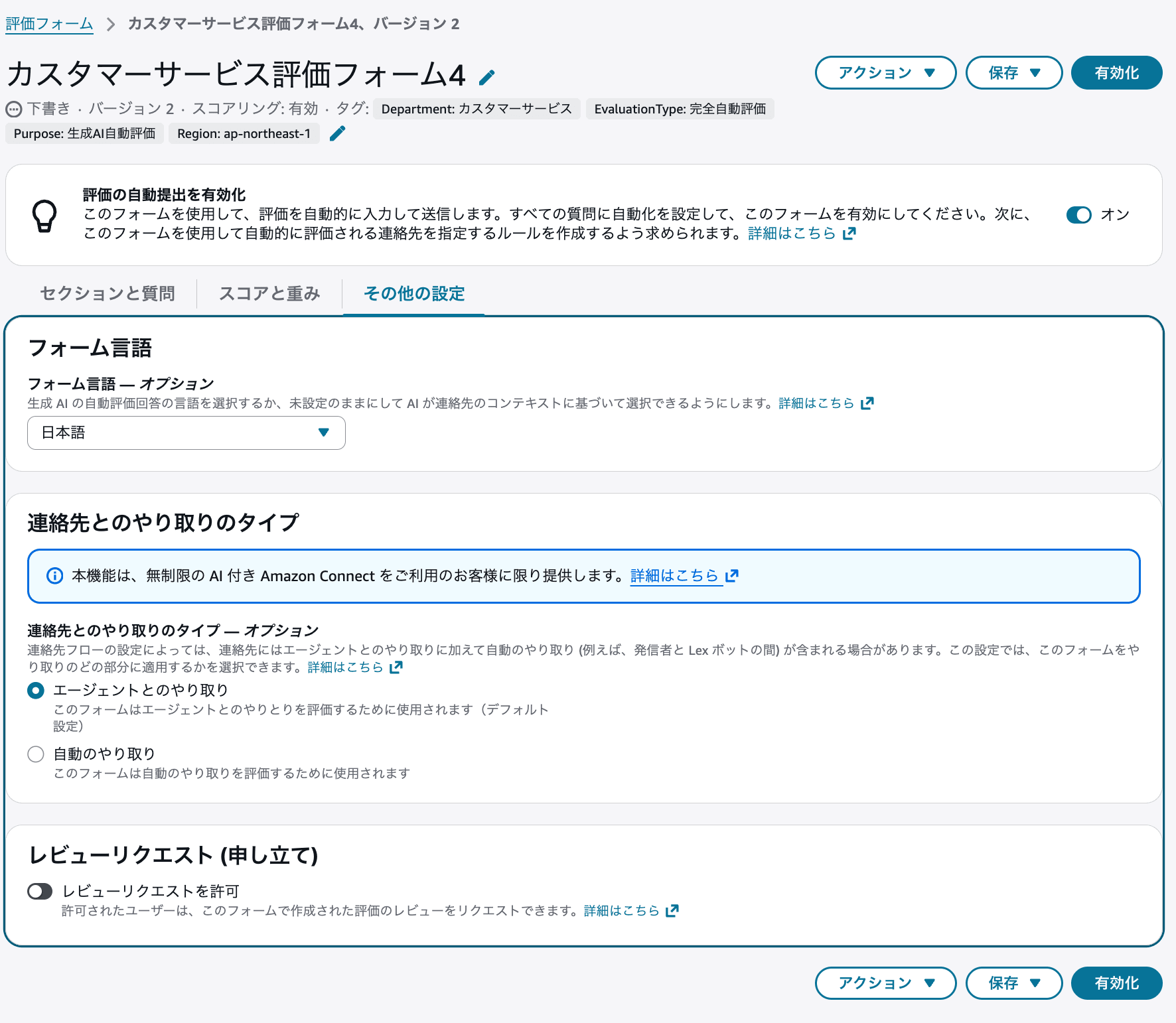
Task: Enable the レビューリクエストを許可 toggle
Action: pyautogui.click(x=39, y=891)
